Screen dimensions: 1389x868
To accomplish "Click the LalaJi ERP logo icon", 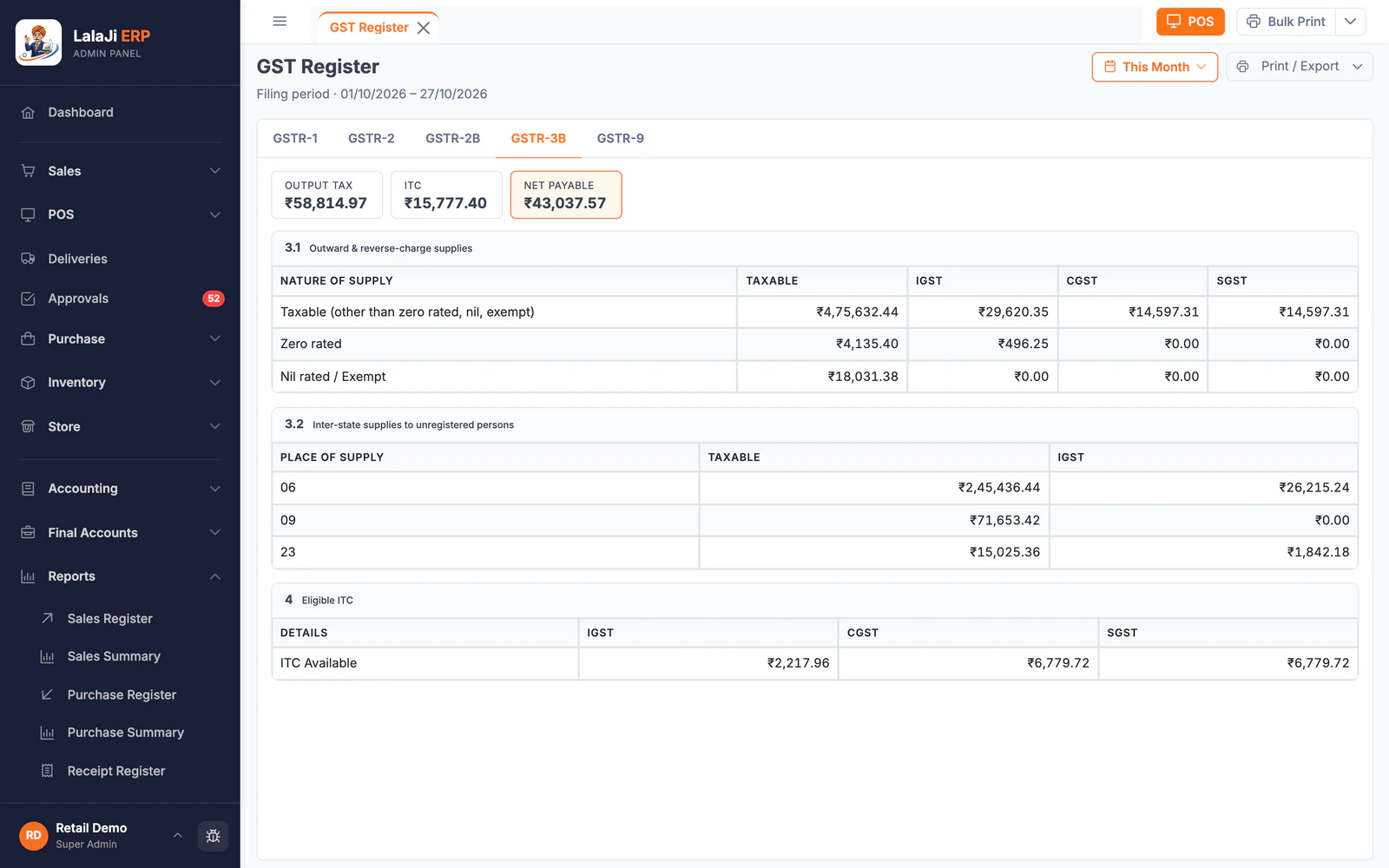I will tap(38, 43).
